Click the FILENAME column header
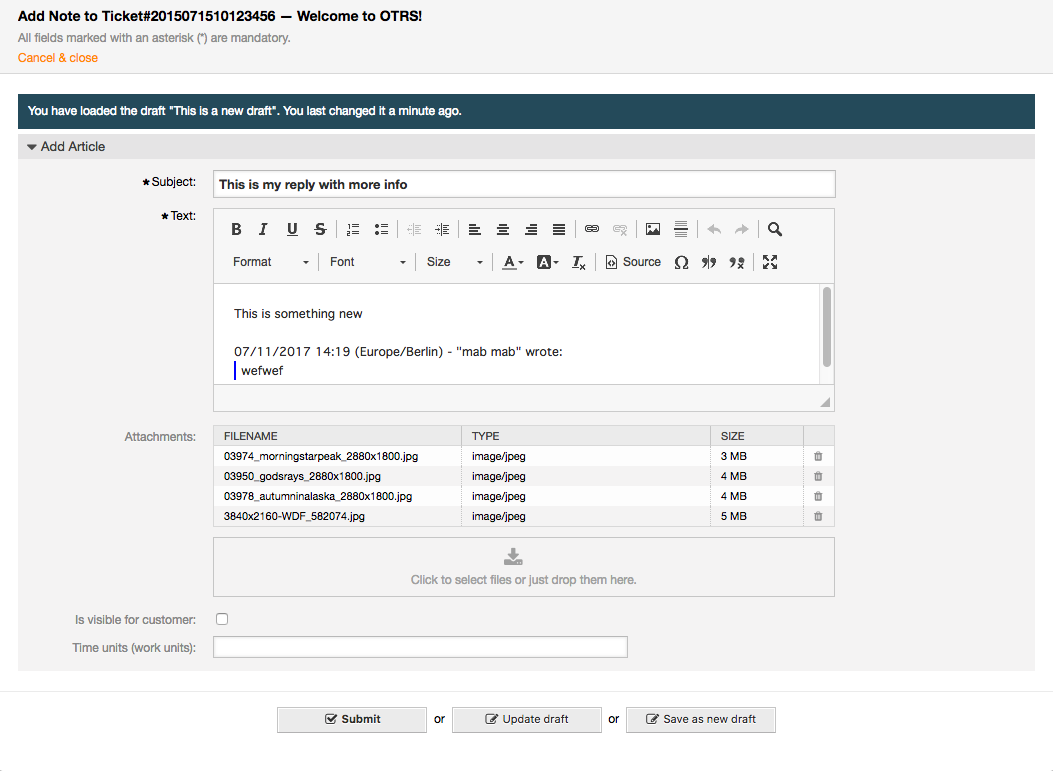This screenshot has height=771, width=1053. tap(338, 436)
